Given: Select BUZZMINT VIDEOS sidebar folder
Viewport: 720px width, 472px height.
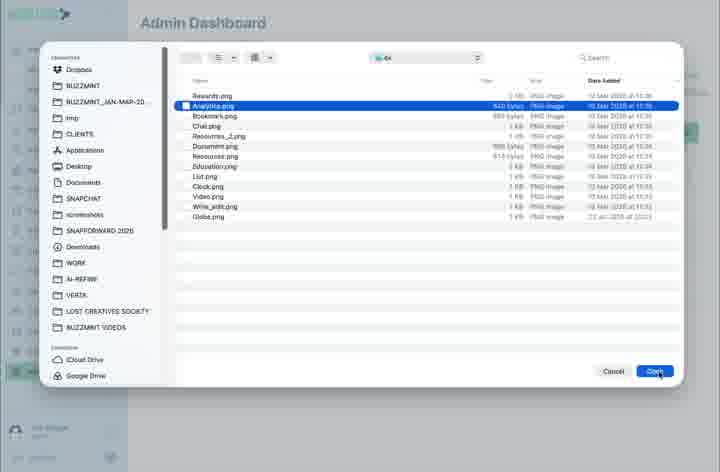Looking at the screenshot, I should pos(89,327).
